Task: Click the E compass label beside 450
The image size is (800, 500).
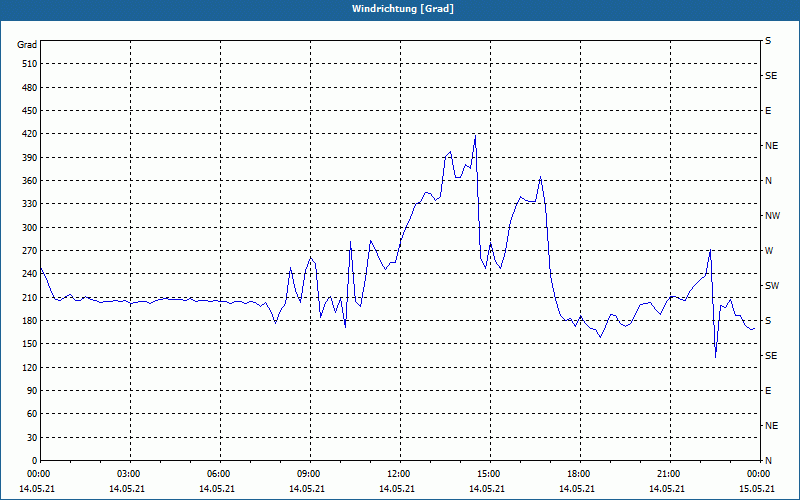Action: point(768,111)
